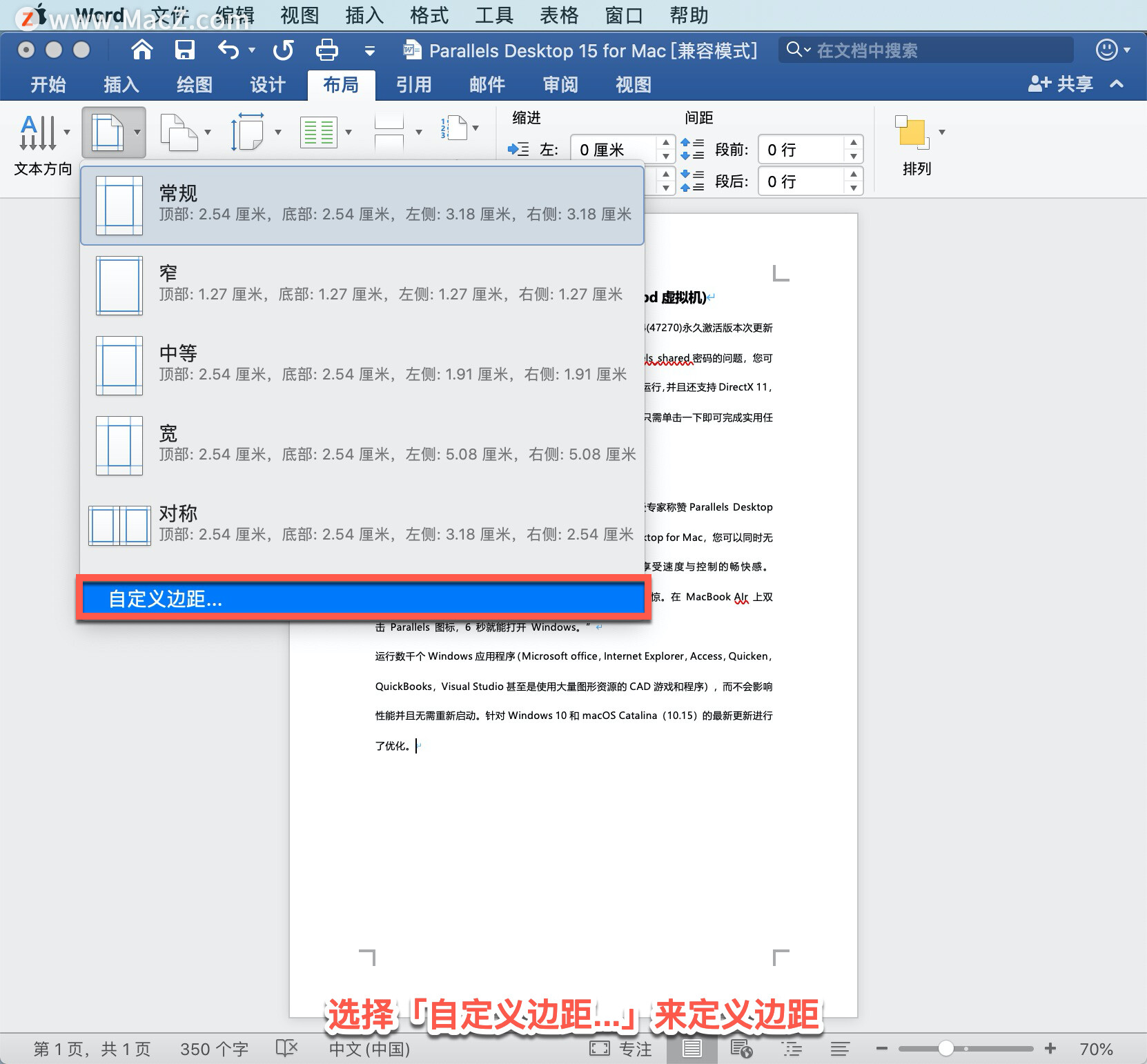Image resolution: width=1147 pixels, height=1064 pixels.
Task: Click the Breaks icon
Action: coord(389,132)
